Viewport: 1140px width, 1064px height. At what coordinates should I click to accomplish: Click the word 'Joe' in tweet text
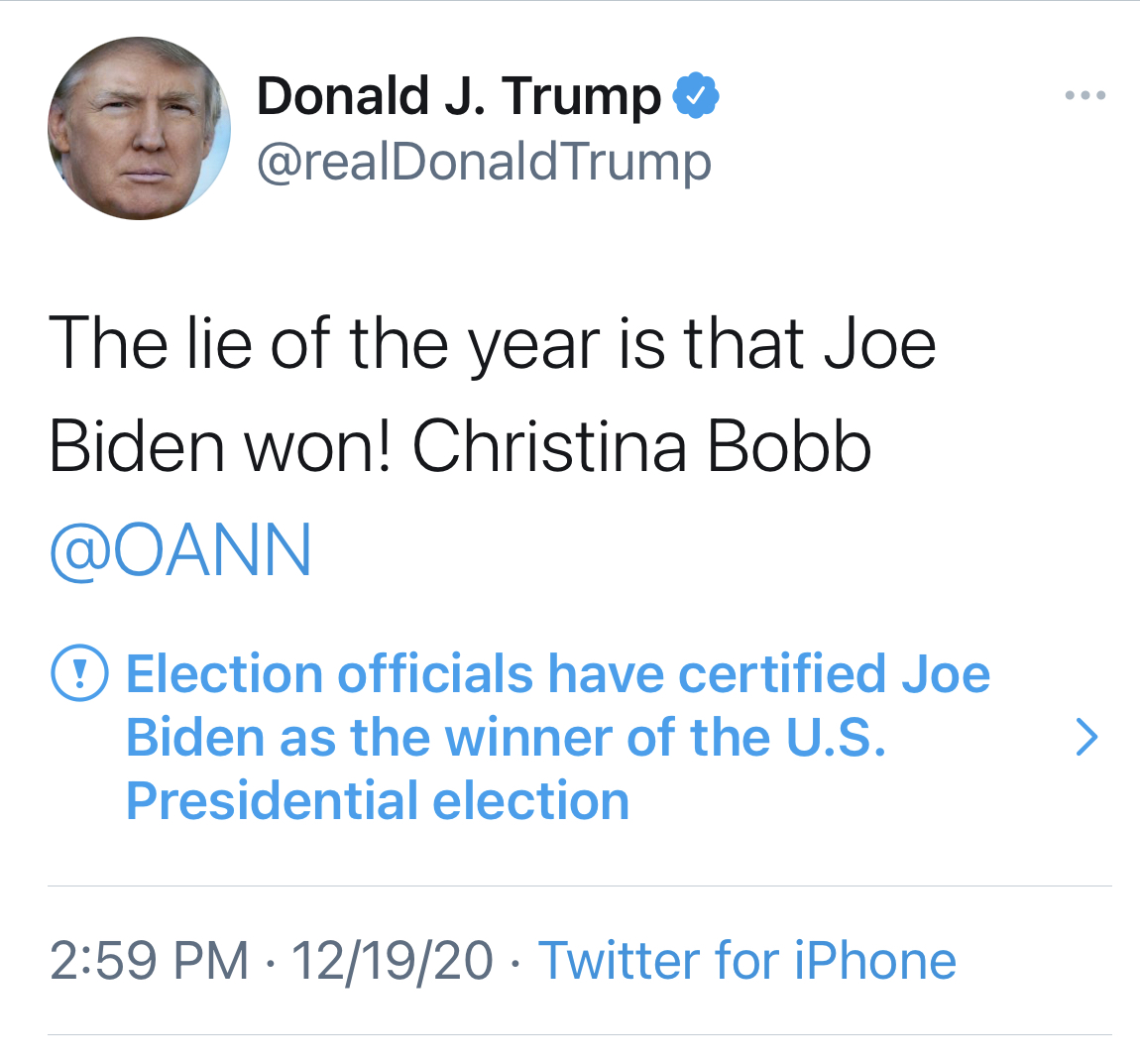(x=879, y=344)
